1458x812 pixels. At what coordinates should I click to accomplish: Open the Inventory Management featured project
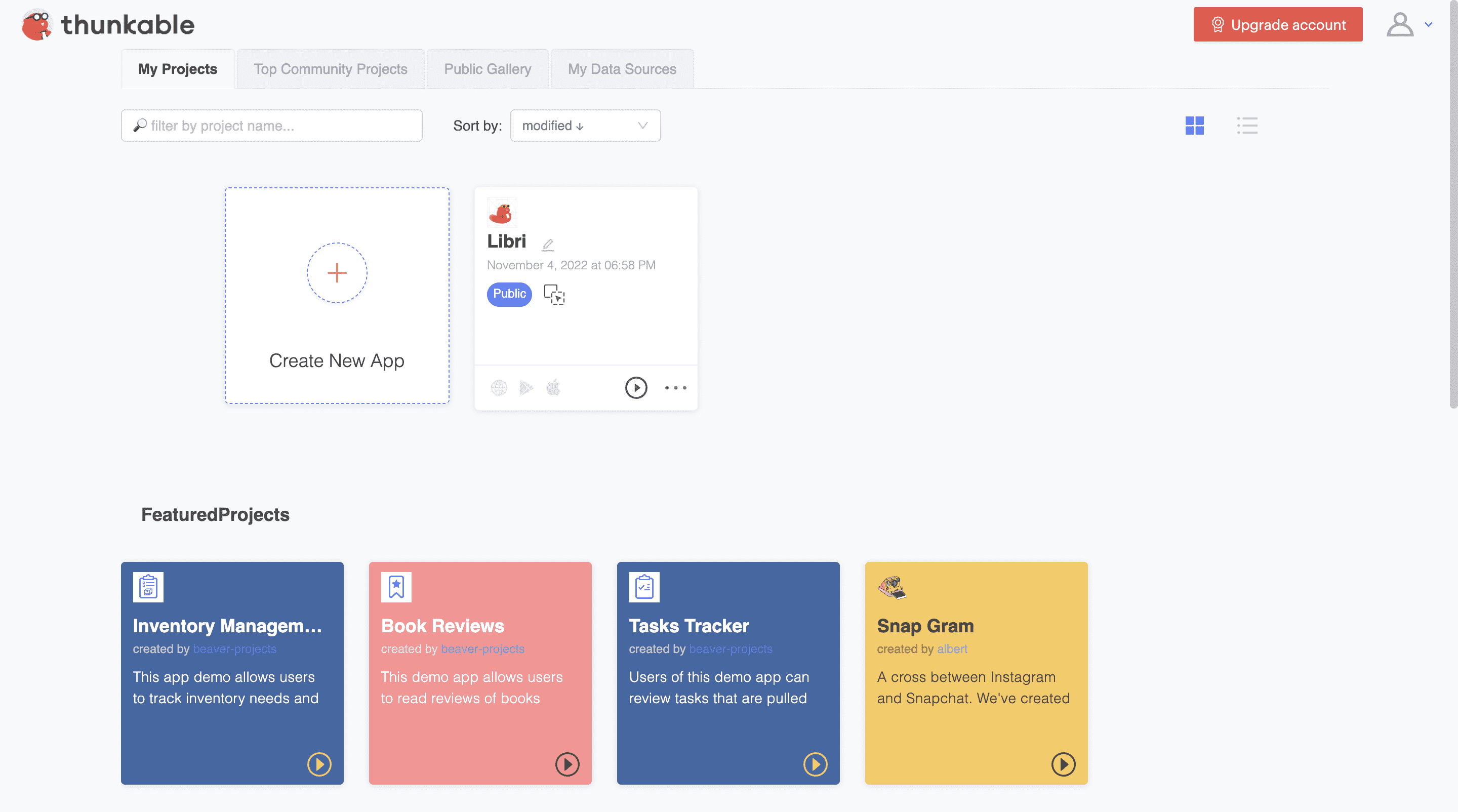(227, 626)
